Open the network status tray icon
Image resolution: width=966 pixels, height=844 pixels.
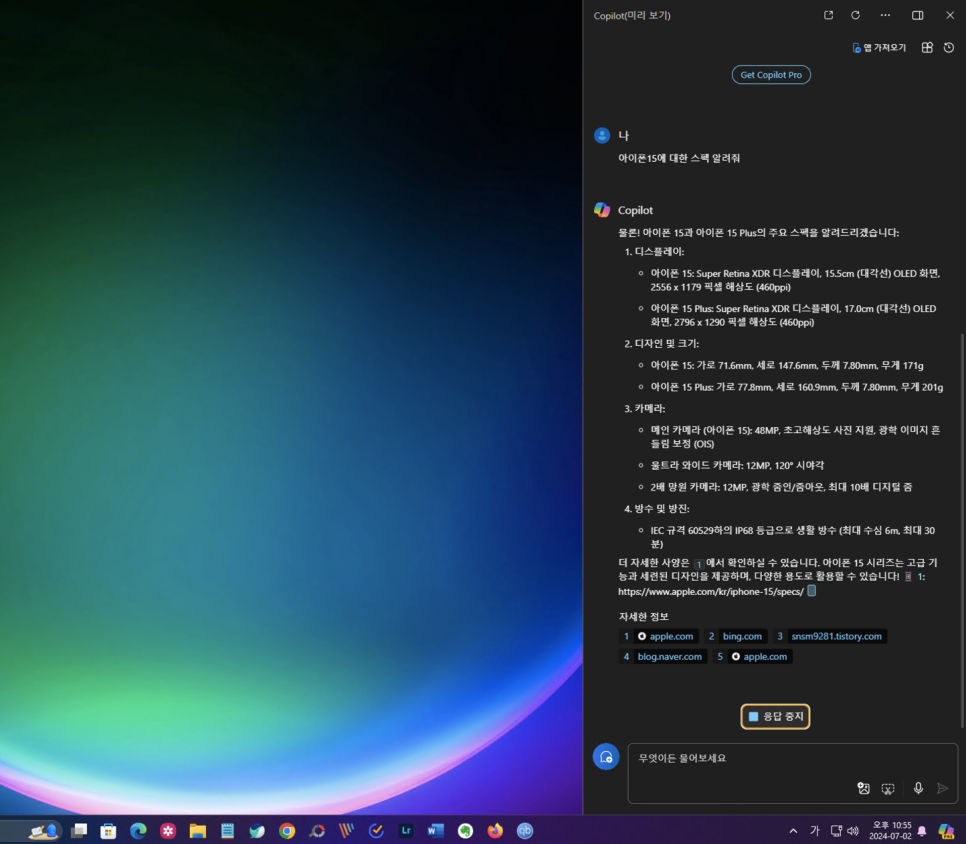click(x=836, y=830)
